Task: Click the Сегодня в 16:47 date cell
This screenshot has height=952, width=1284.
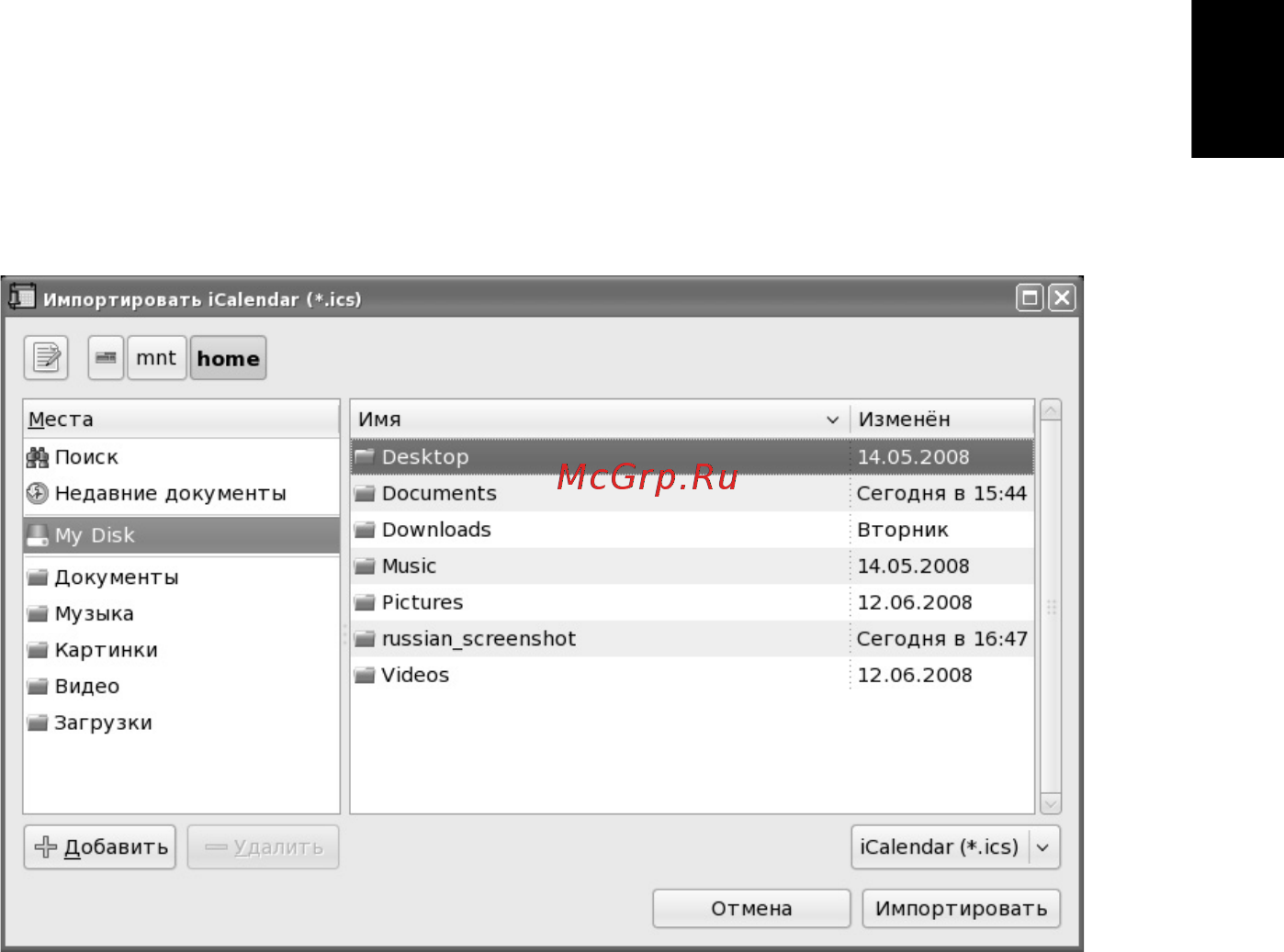Action: point(941,639)
